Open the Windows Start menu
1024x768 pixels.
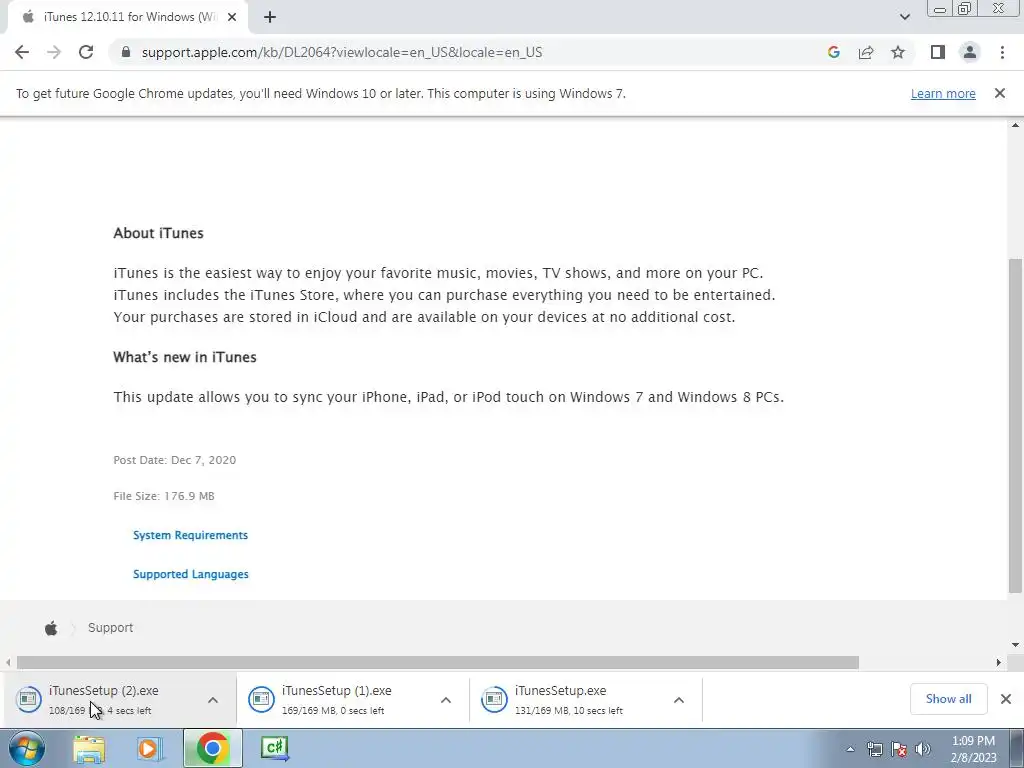pyautogui.click(x=26, y=748)
